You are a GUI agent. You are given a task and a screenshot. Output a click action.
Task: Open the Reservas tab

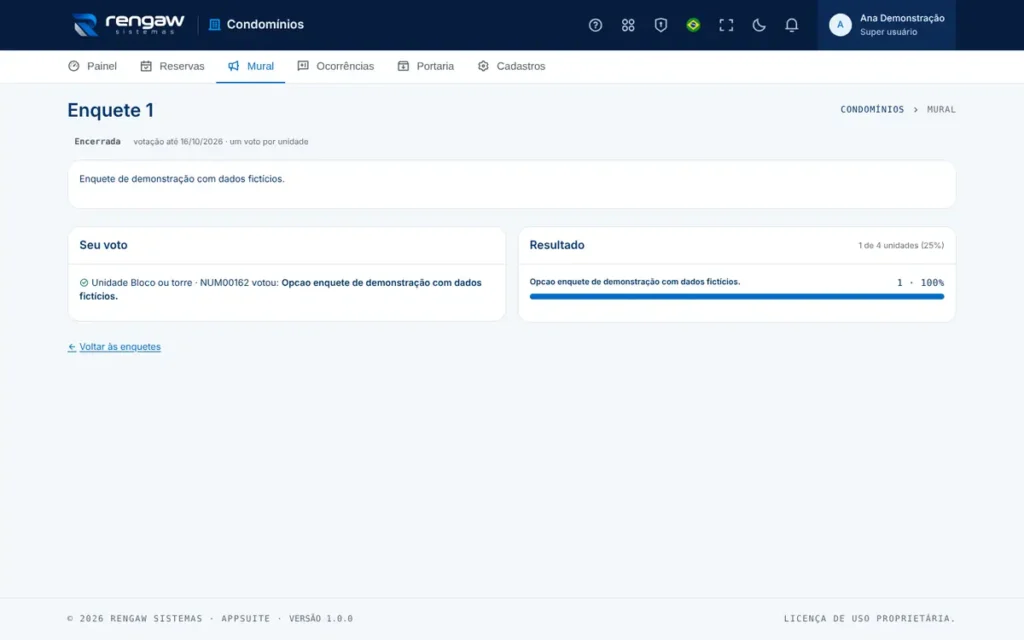click(172, 66)
